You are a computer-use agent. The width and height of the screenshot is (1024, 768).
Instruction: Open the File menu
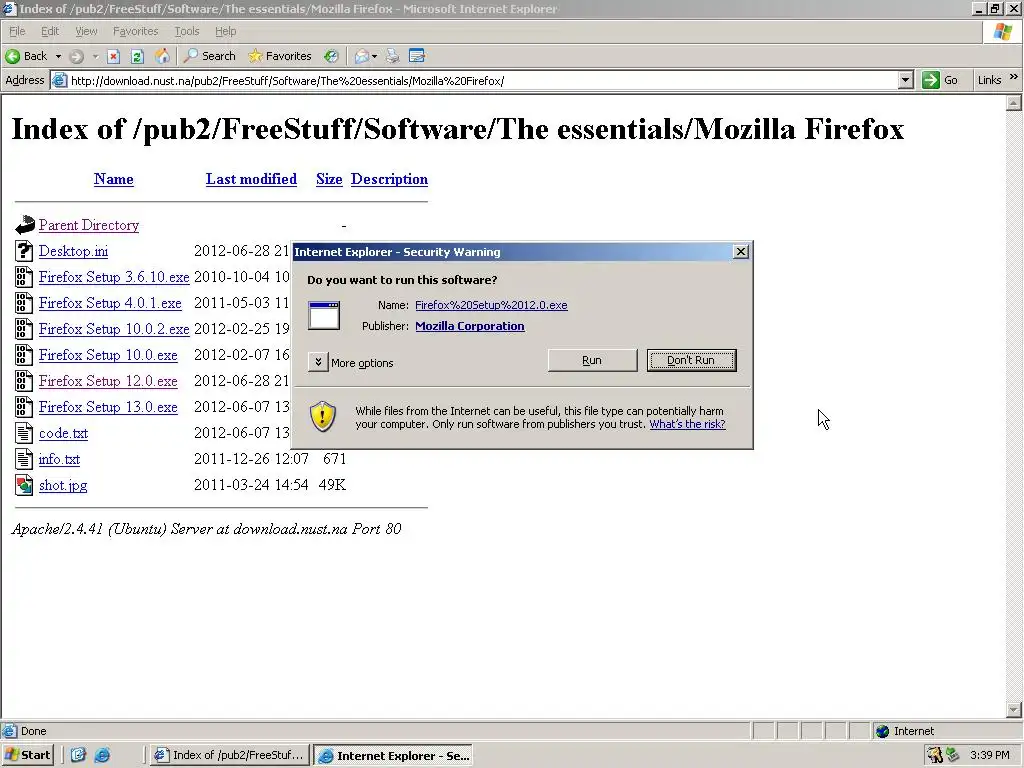coord(17,31)
